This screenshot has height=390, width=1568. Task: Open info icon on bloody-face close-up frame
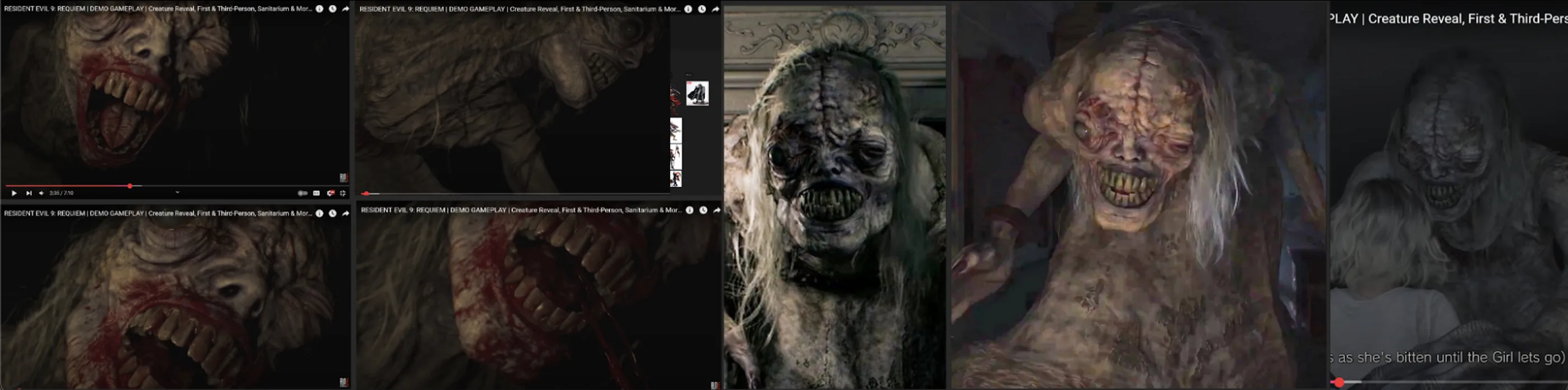tap(320, 213)
